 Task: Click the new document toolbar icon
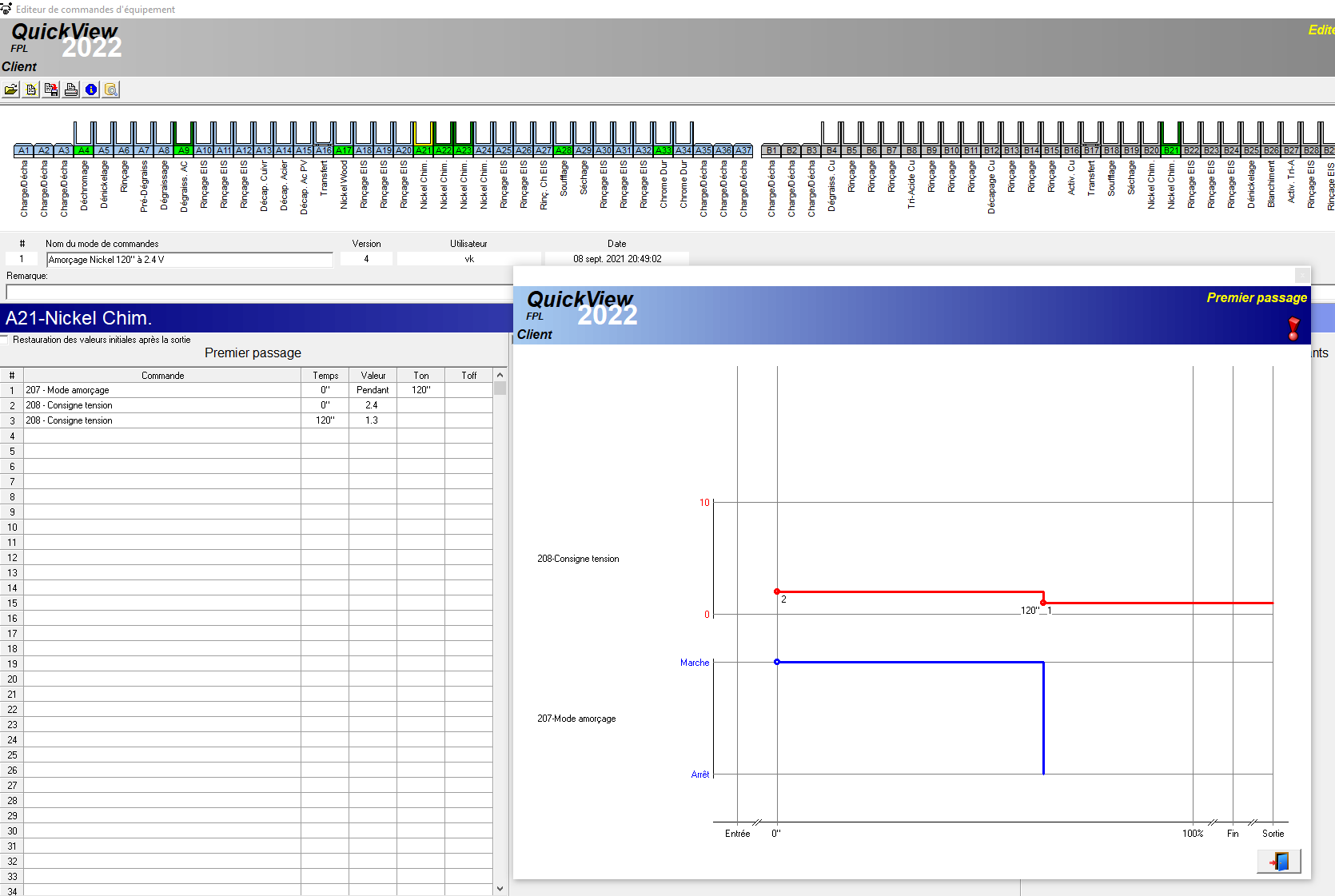click(x=31, y=90)
